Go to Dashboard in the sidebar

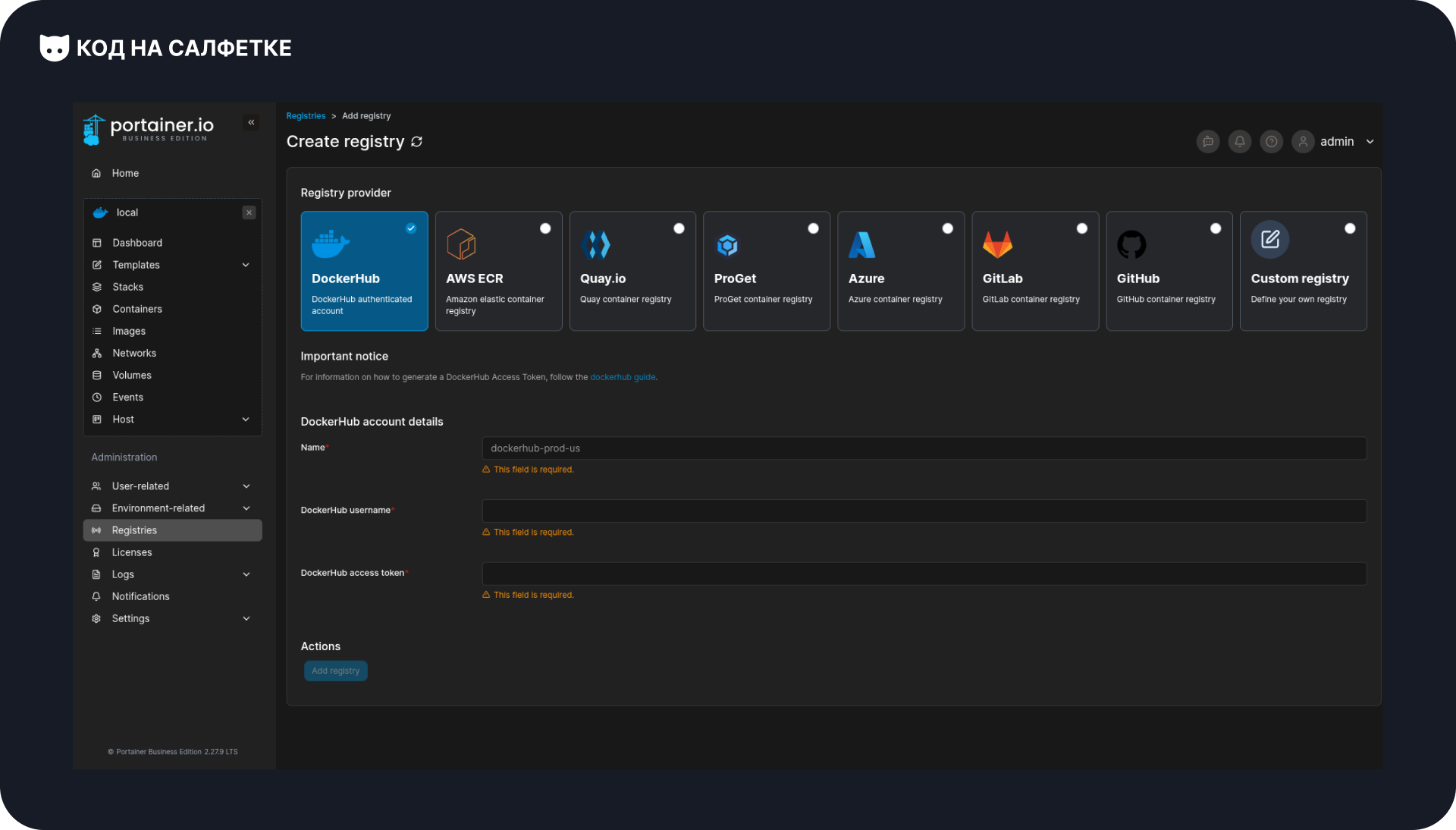pos(172,243)
